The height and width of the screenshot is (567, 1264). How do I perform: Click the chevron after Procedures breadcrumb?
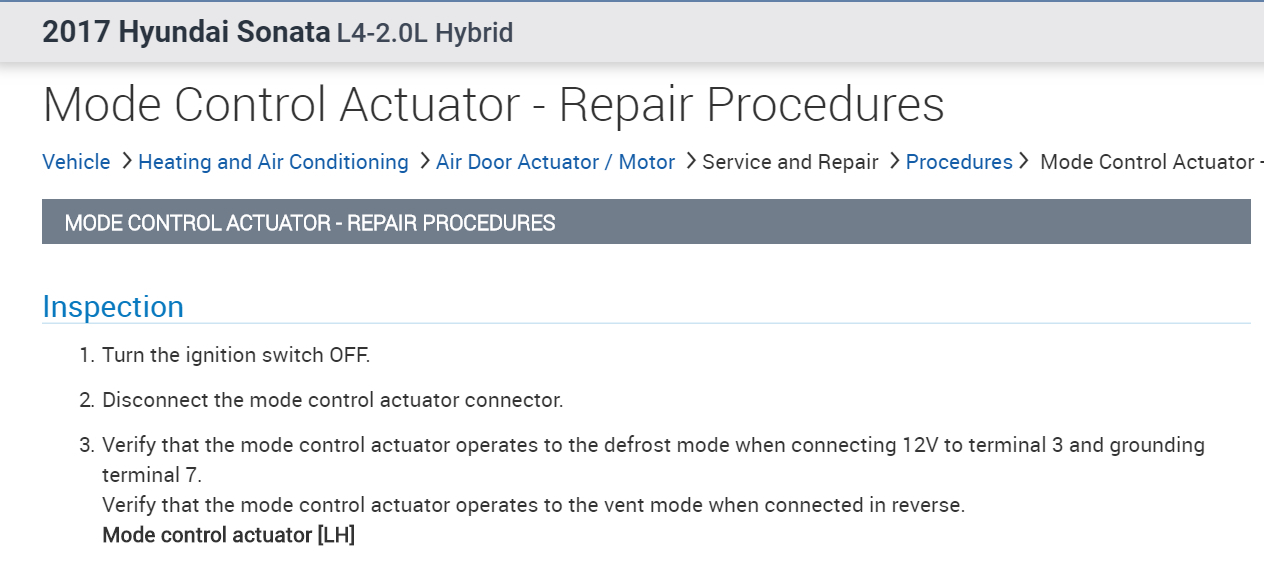[1024, 161]
